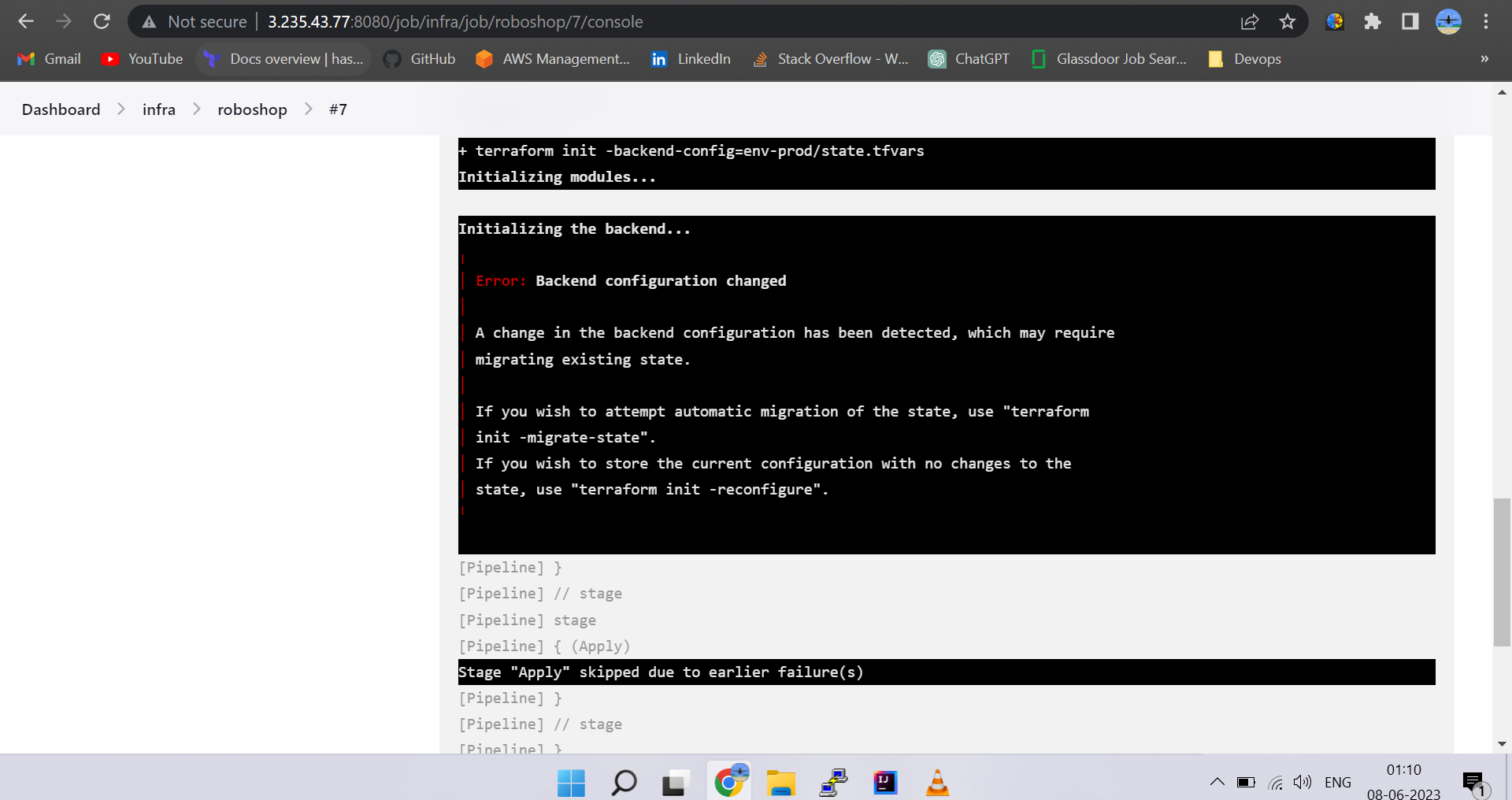
Task: Open the volume speaker tray icon
Action: point(1303,782)
